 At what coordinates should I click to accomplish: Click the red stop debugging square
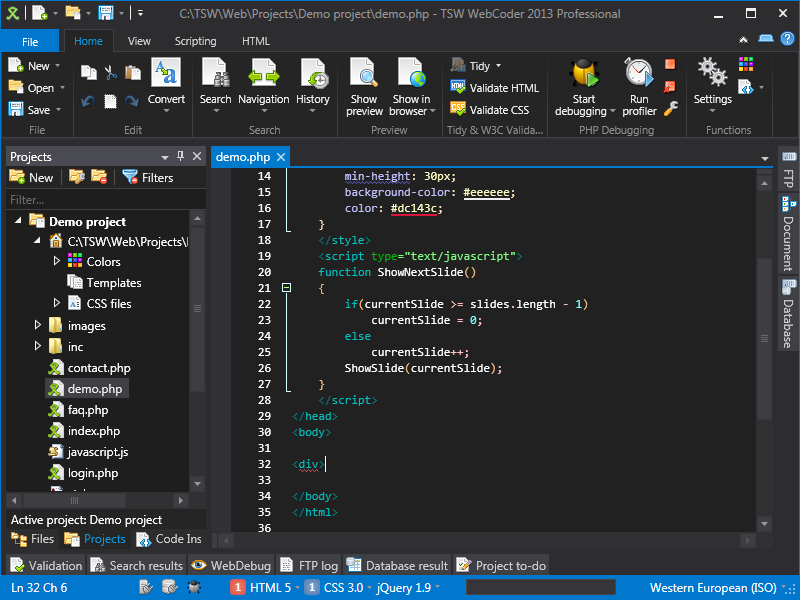[670, 65]
